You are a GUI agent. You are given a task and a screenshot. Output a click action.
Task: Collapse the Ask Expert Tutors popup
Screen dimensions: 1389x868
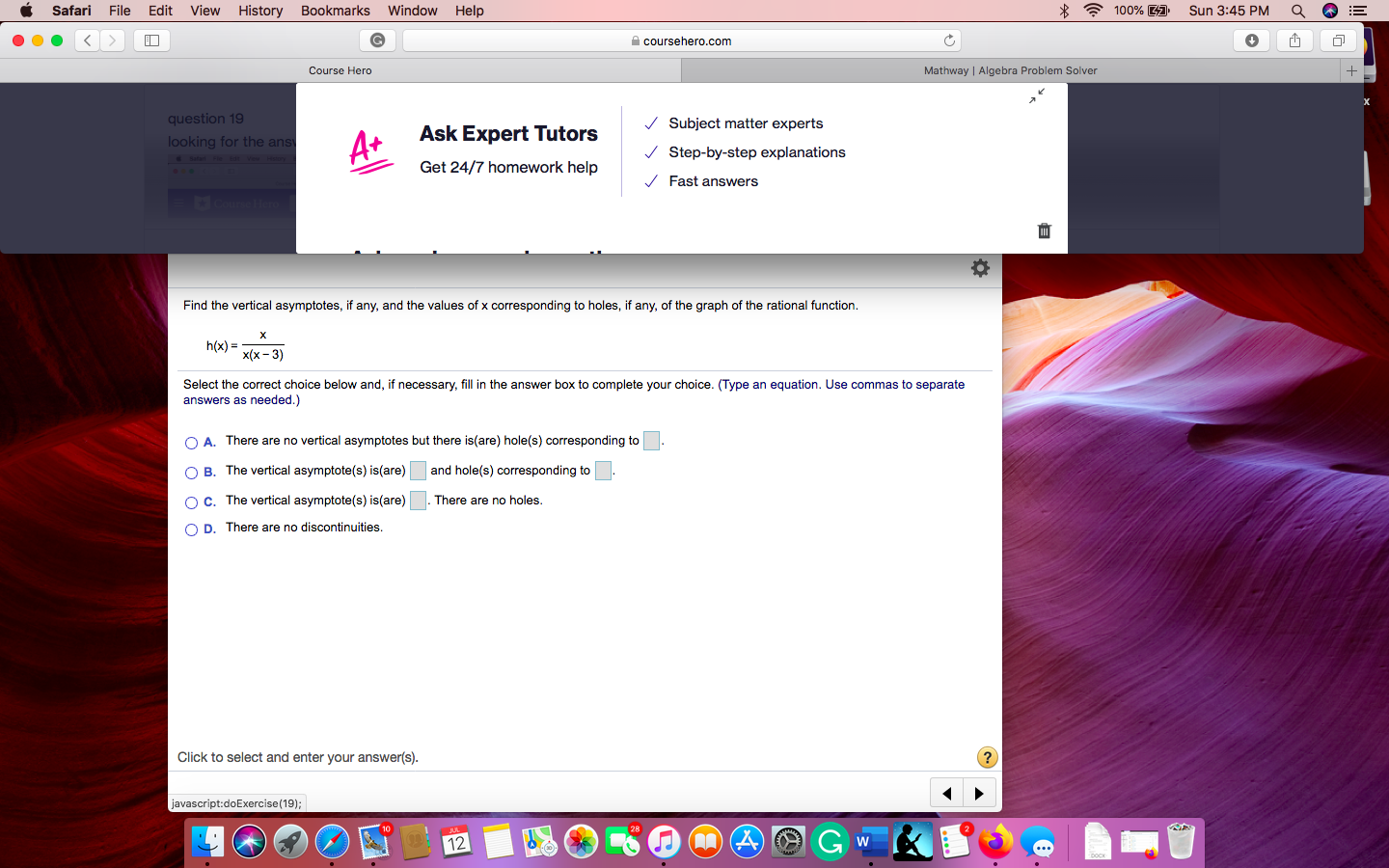coord(1037,95)
